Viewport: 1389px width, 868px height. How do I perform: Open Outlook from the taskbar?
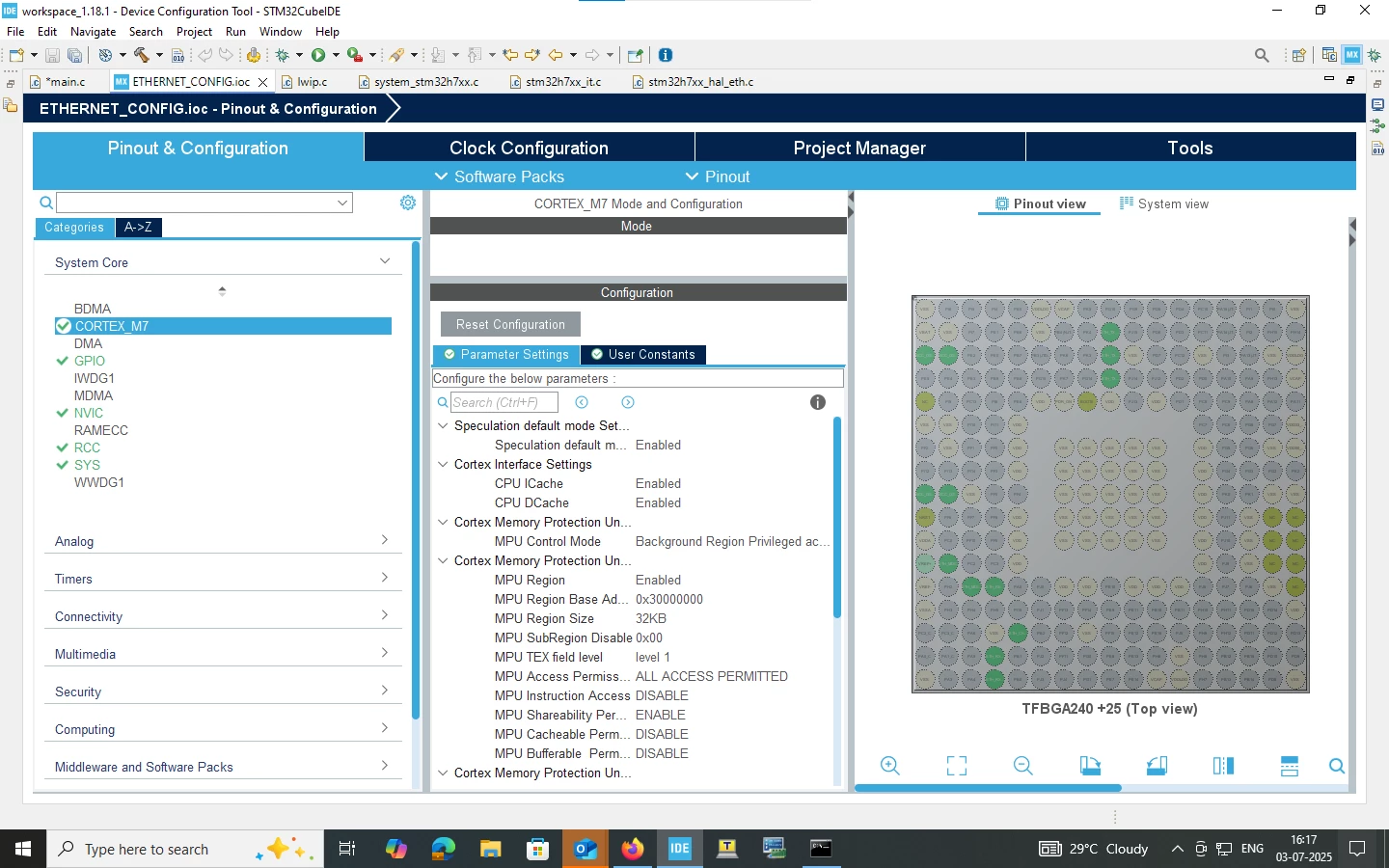coord(586,849)
